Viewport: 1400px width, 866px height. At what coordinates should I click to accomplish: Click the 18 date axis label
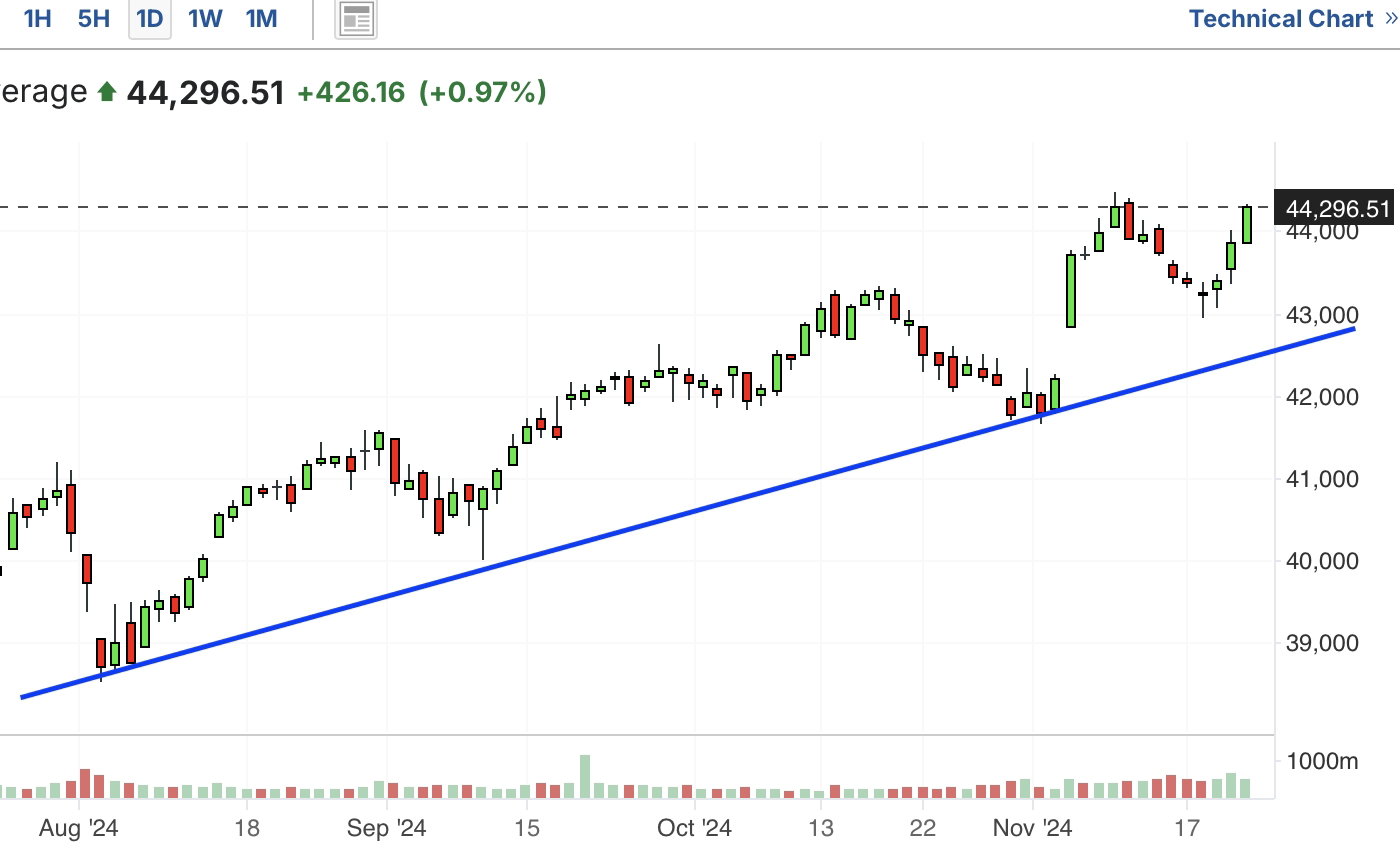247,829
